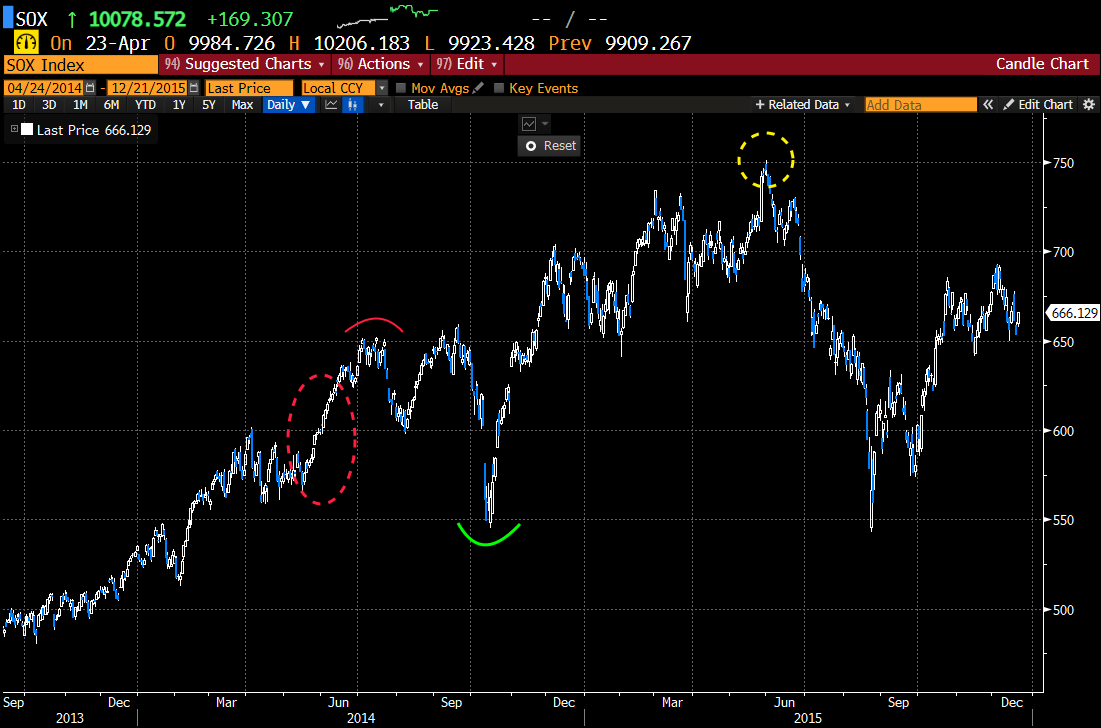The image size is (1101, 728).
Task: Open the Daily periodicity dropdown
Action: [x=287, y=105]
